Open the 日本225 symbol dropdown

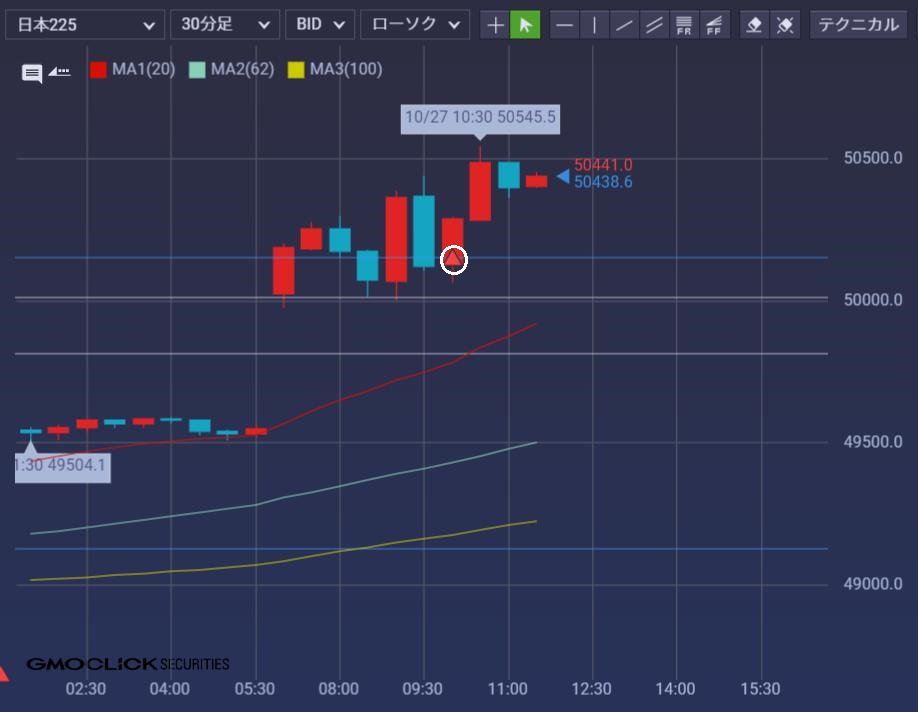(x=85, y=25)
